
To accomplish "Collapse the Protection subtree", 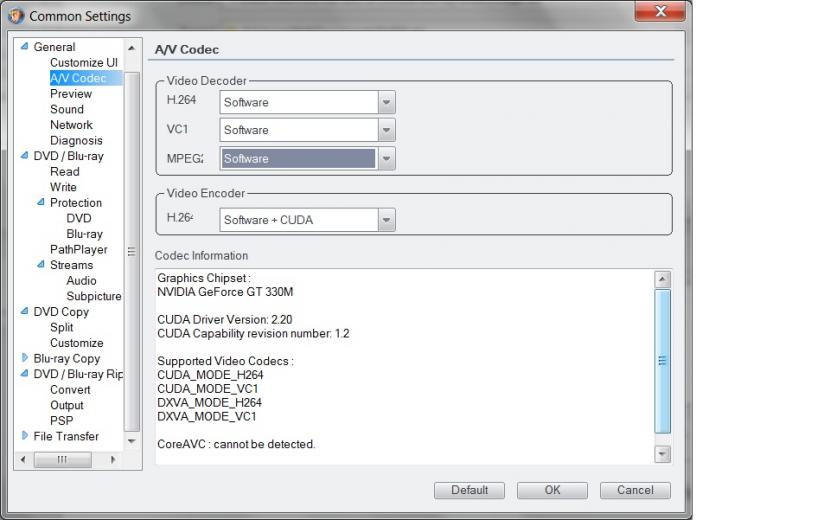I will click(x=41, y=202).
